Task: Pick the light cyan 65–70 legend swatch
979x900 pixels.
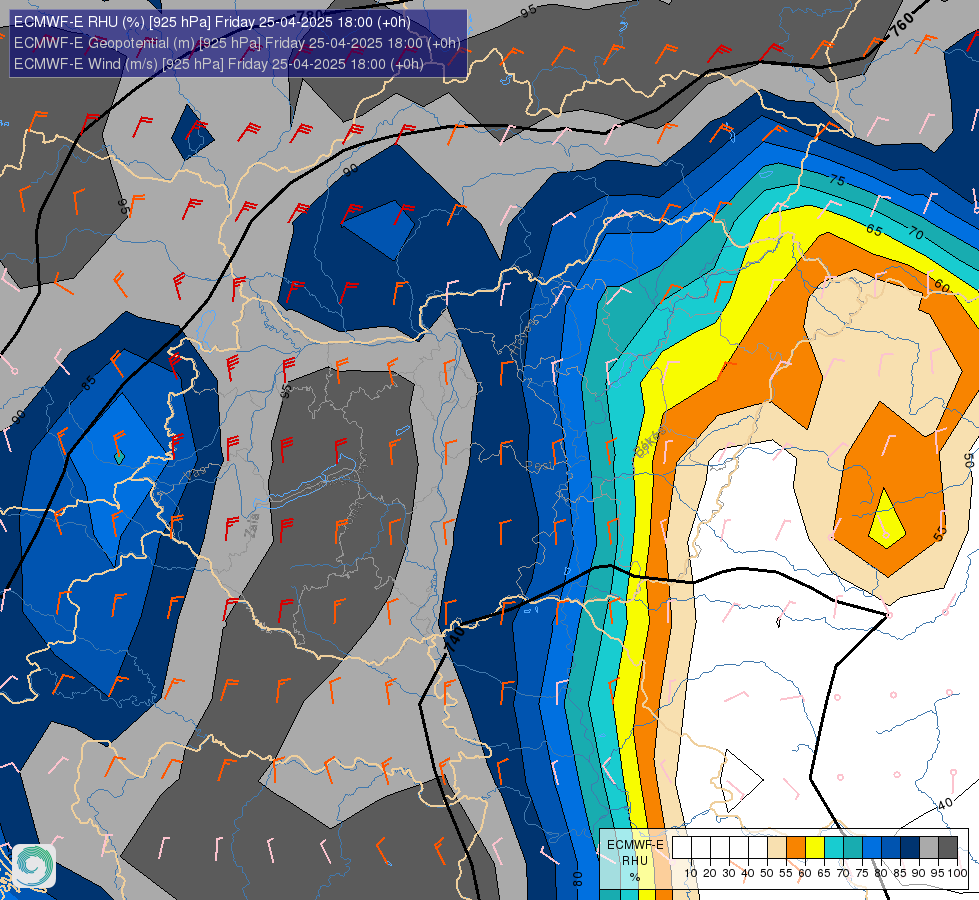Action: point(834,848)
